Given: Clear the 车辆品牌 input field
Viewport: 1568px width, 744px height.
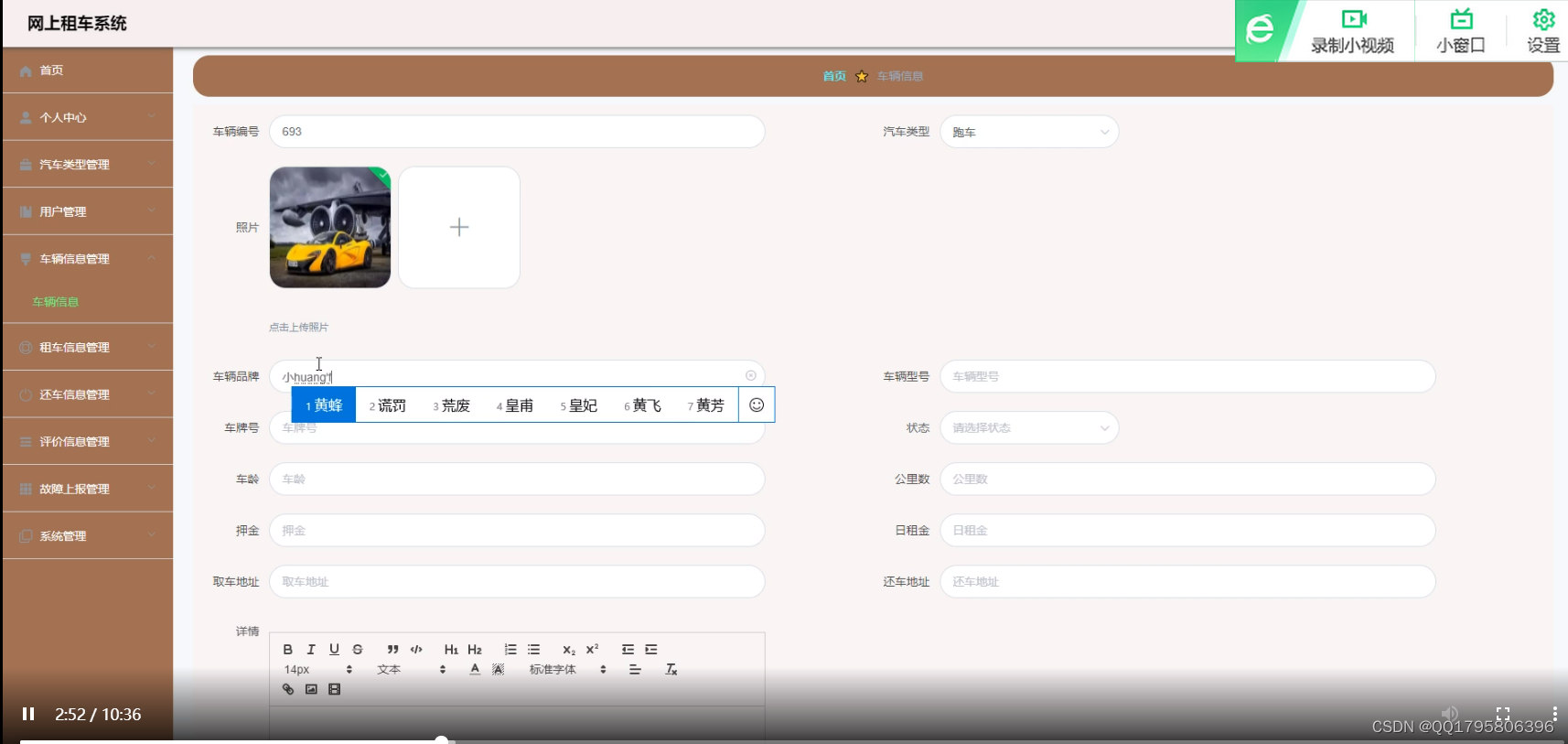Looking at the screenshot, I should pyautogui.click(x=751, y=375).
